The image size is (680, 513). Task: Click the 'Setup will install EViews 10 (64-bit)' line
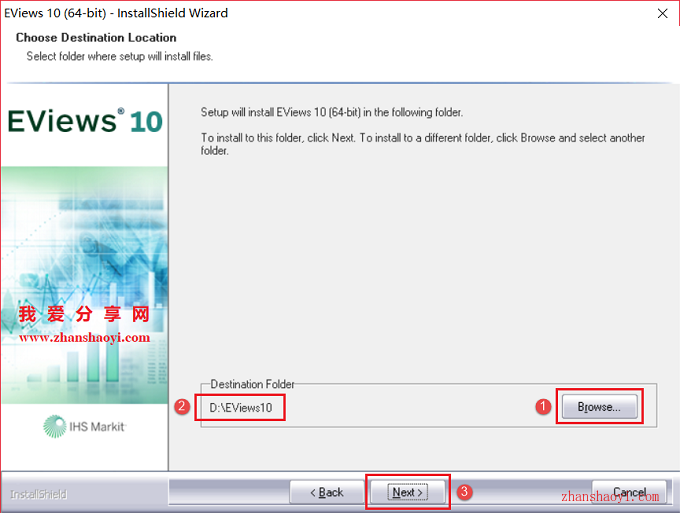332,112
